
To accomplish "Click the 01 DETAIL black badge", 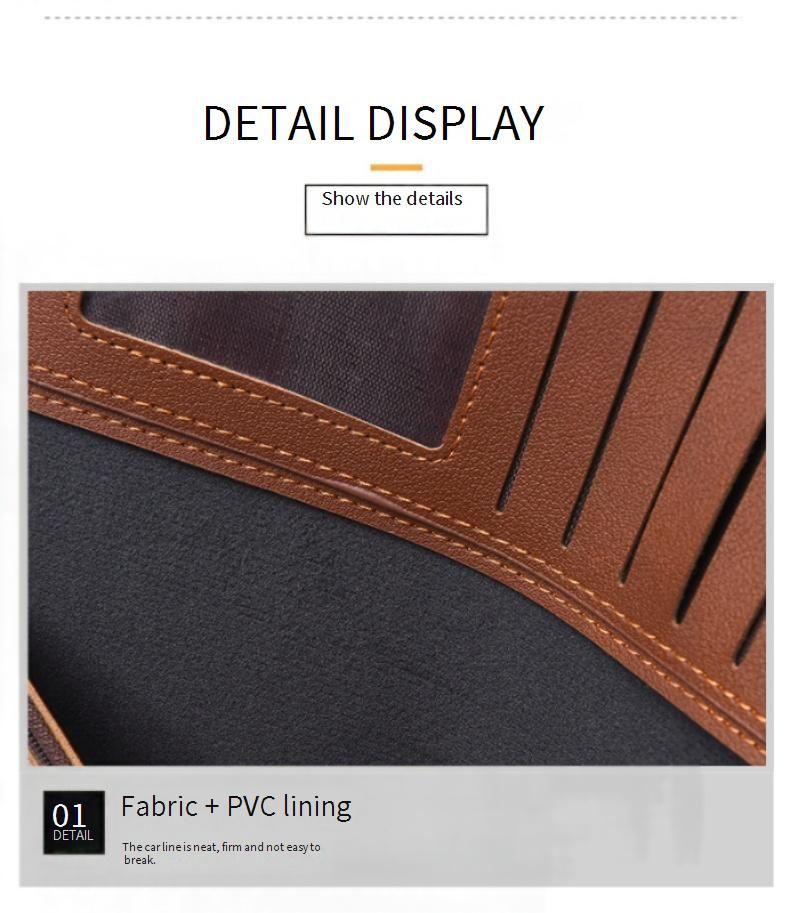I will coord(74,822).
